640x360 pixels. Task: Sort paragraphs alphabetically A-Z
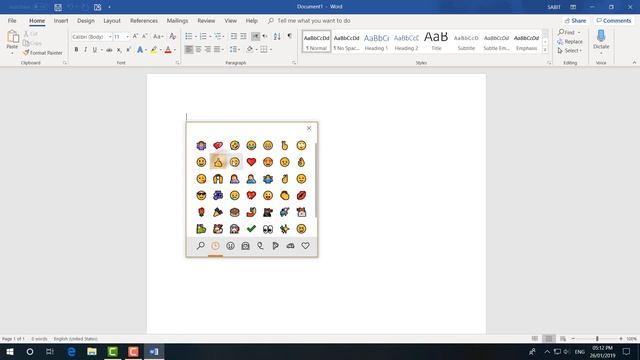pos(277,37)
